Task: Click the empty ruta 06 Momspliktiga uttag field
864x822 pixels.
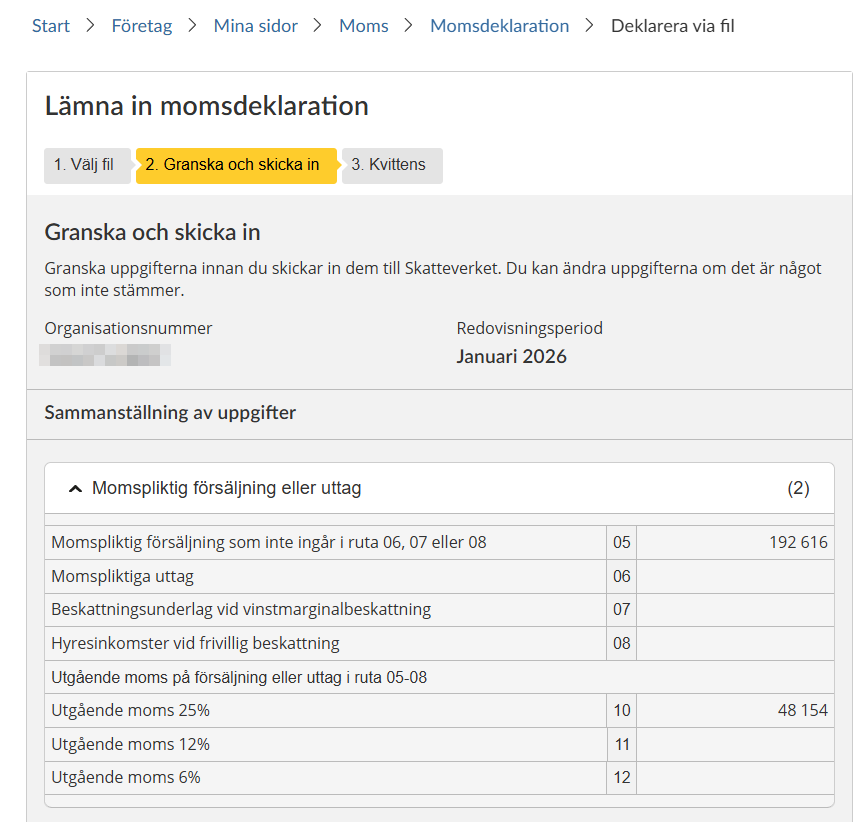Action: 735,576
